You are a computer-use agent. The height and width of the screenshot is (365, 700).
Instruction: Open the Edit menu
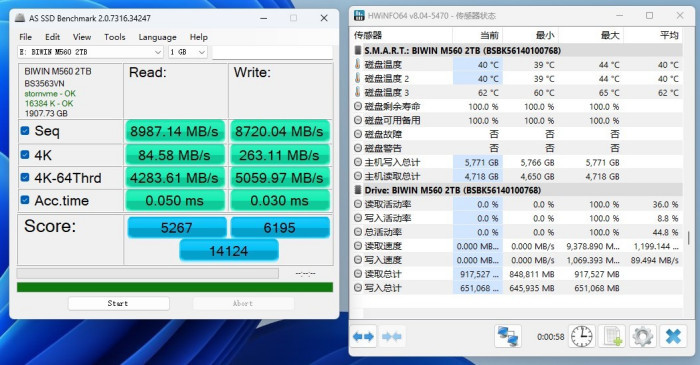pos(53,37)
